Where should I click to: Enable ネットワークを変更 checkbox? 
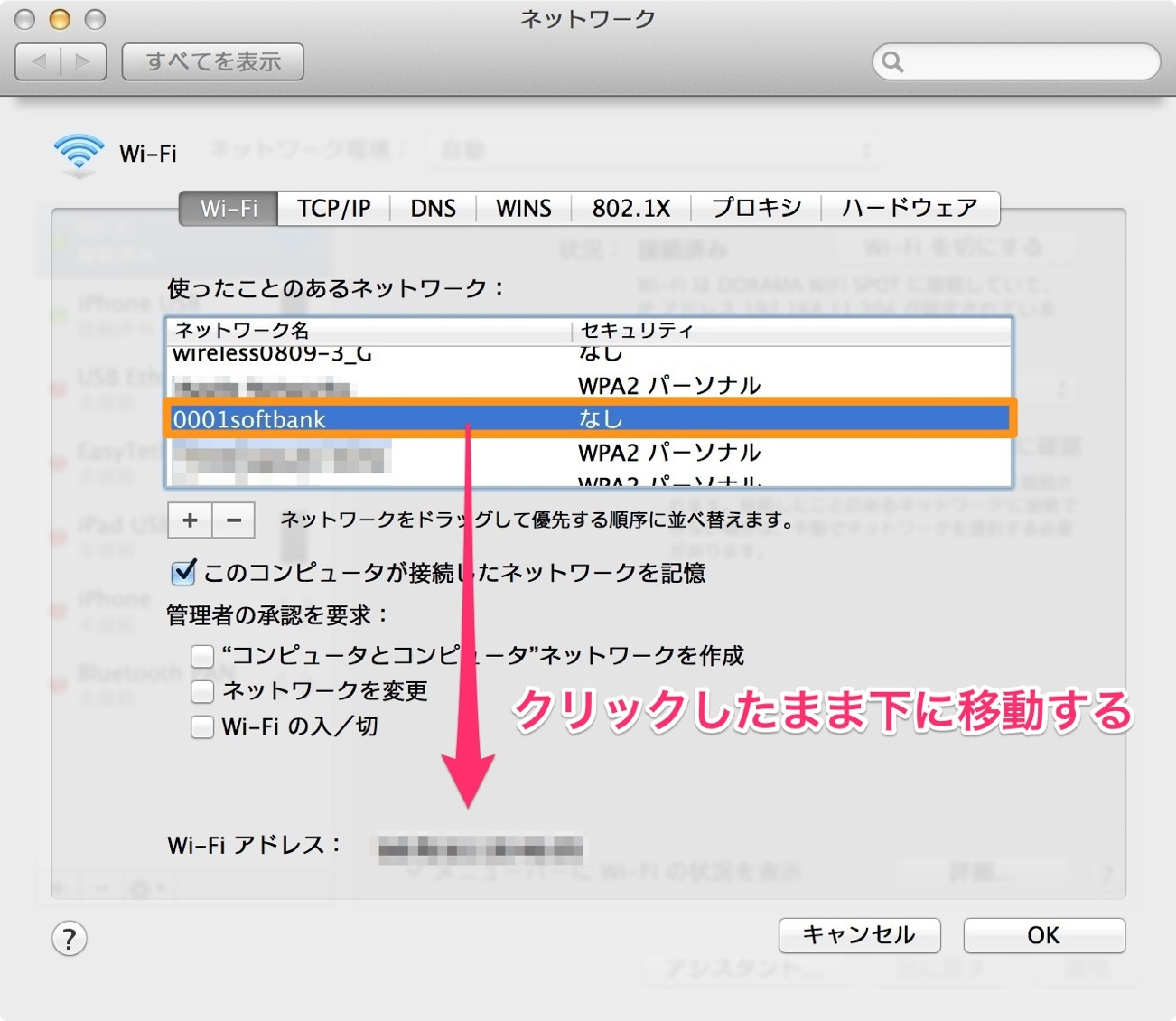tap(202, 691)
